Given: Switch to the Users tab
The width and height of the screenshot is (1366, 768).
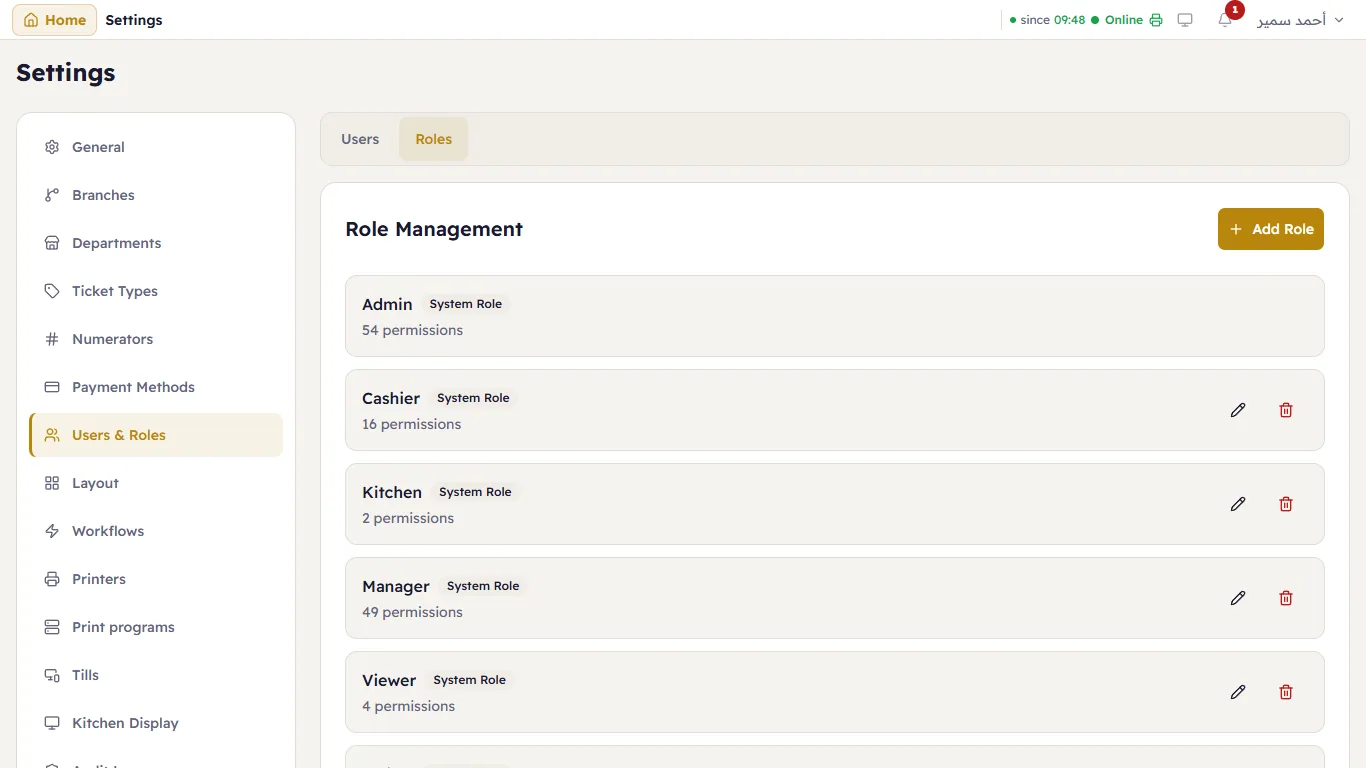Looking at the screenshot, I should coord(360,139).
